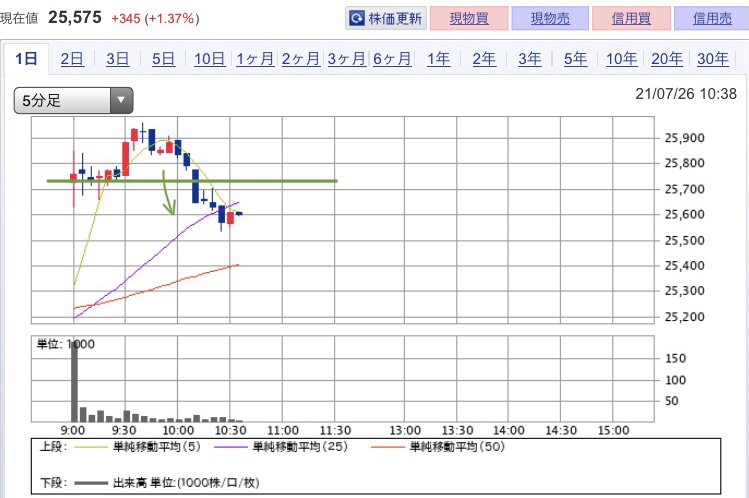
Task: Switch to the 30年 chart tab
Action: (713, 59)
